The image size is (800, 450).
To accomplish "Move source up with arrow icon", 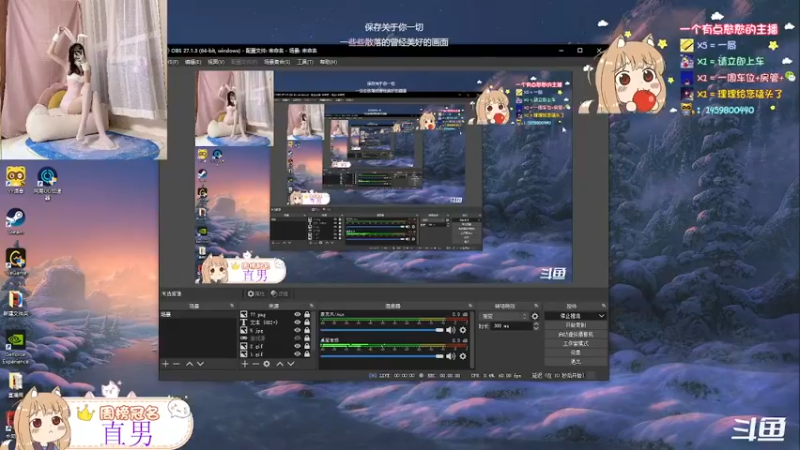I will click(x=280, y=364).
